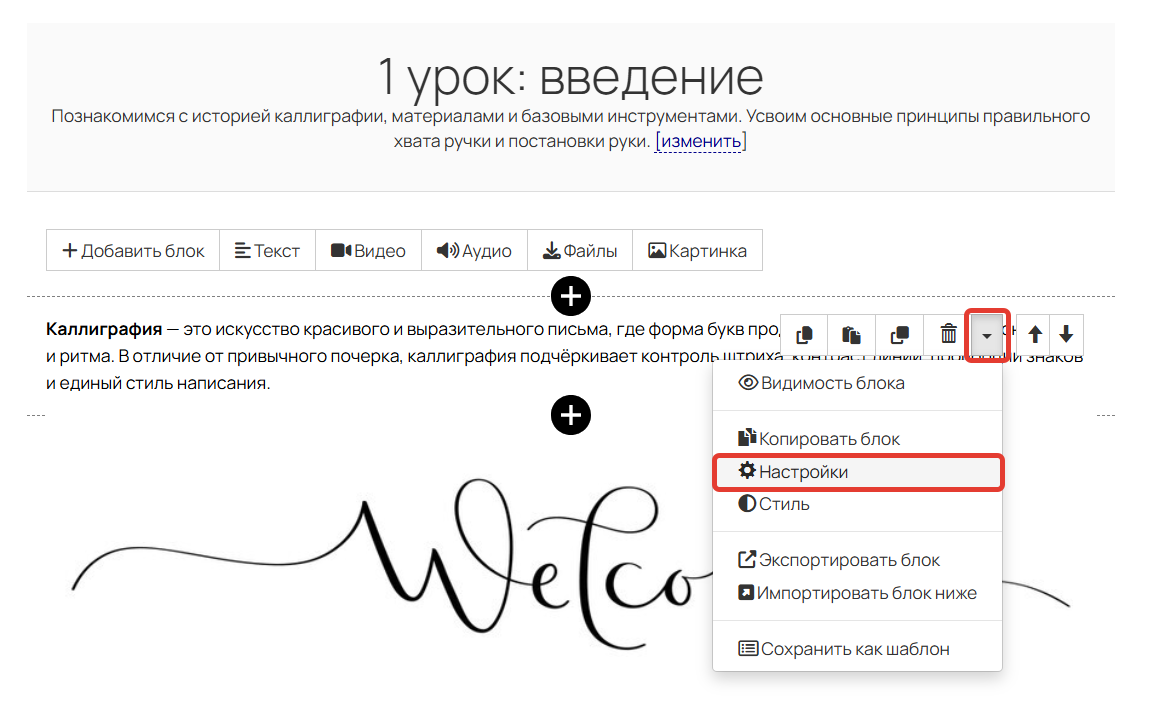
Task: Move the block down with the arrow icon
Action: coord(1066,334)
